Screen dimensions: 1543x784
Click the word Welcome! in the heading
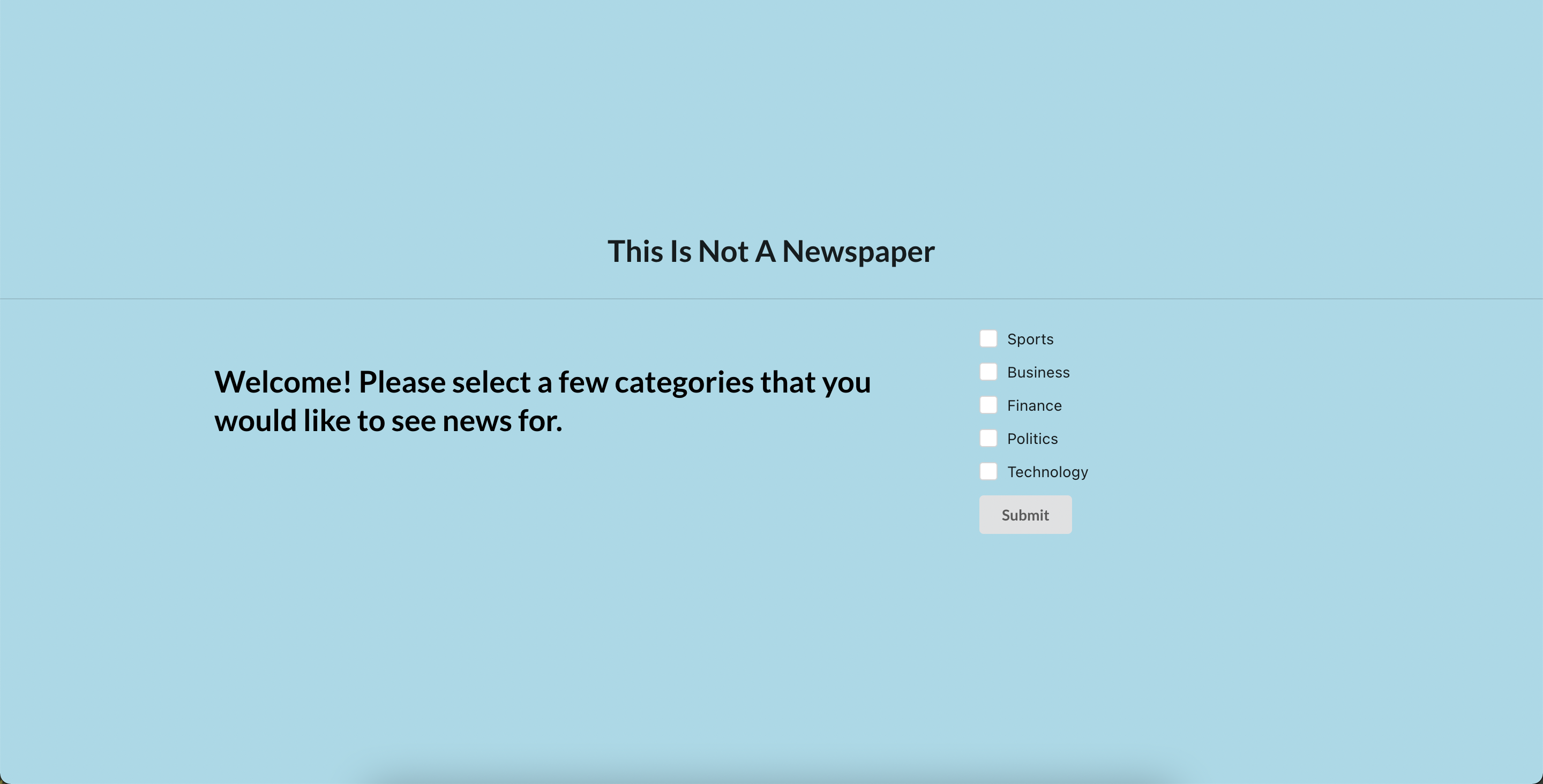[283, 382]
